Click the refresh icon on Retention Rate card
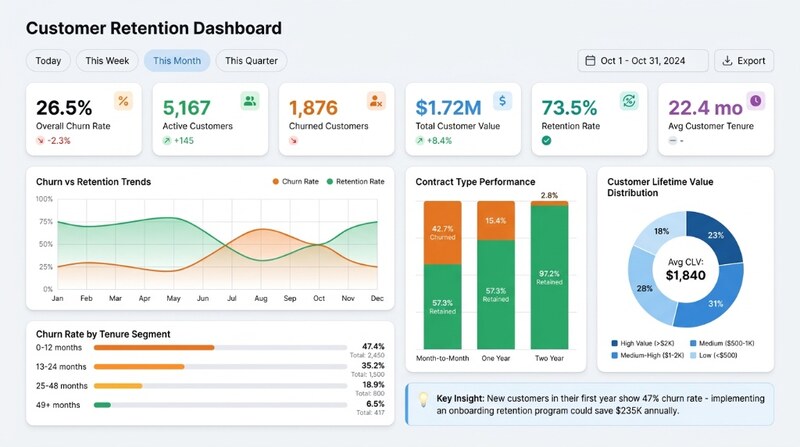This screenshot has height=447, width=800. coord(629,101)
